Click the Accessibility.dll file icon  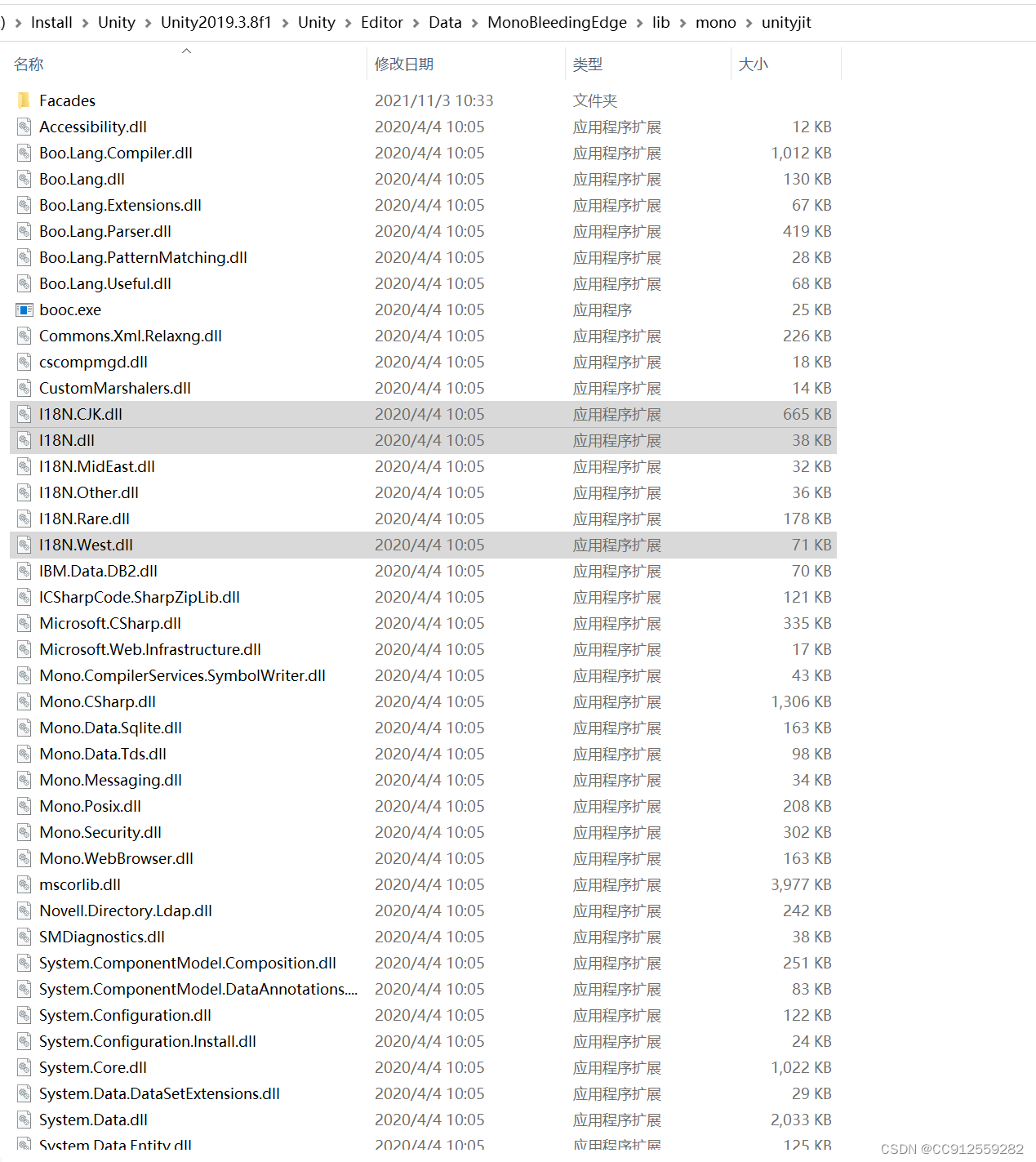tap(23, 127)
